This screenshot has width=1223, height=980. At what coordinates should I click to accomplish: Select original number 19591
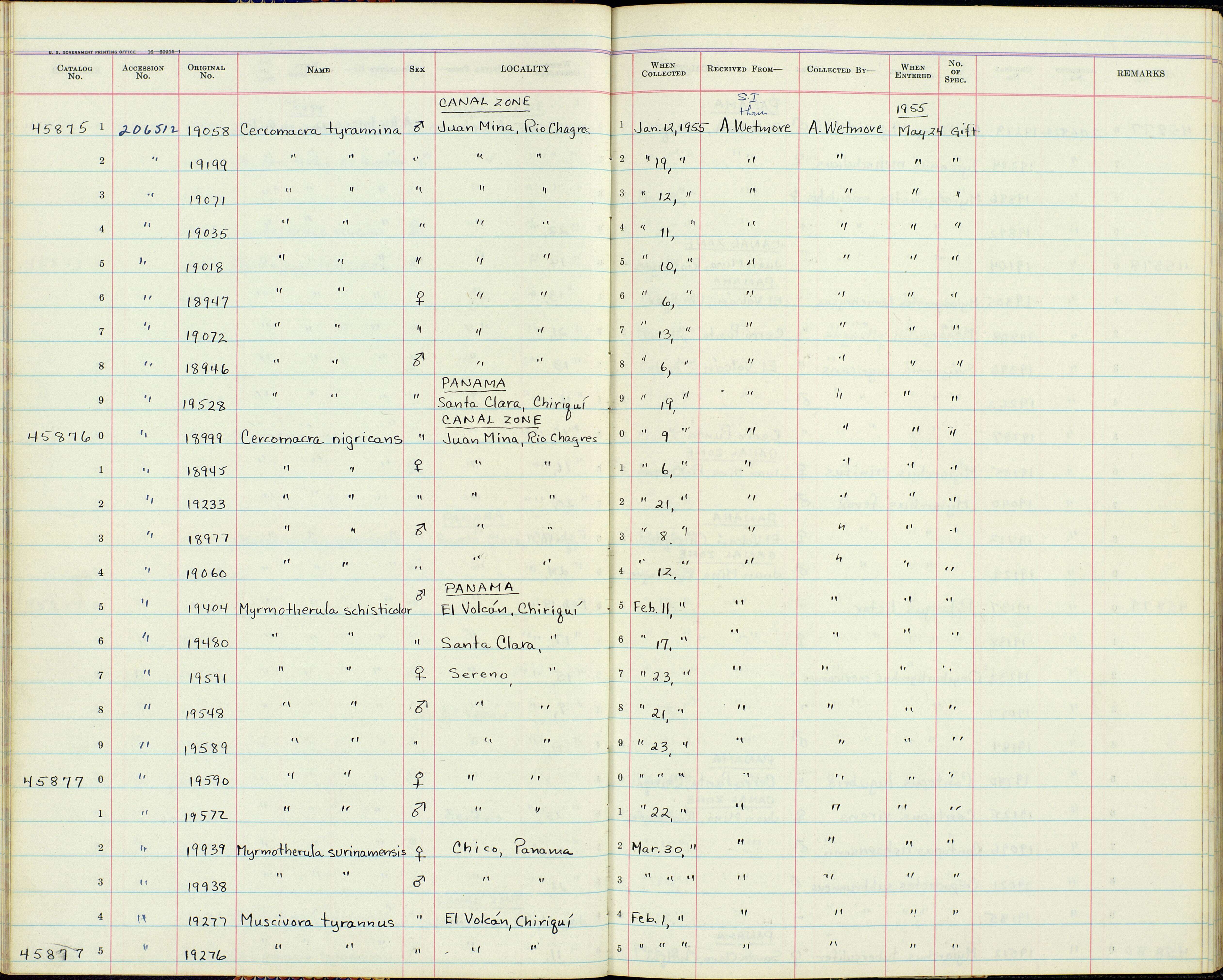click(x=208, y=678)
